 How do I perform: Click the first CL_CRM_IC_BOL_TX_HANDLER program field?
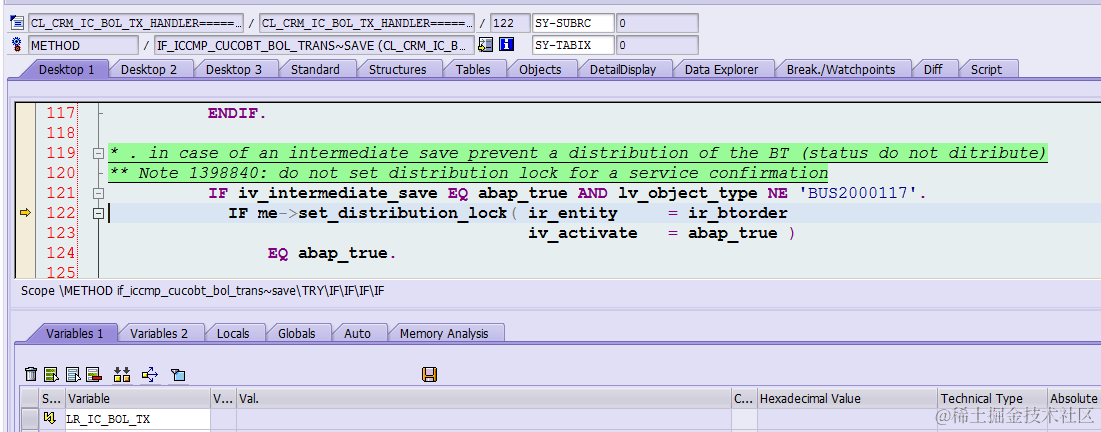click(136, 23)
